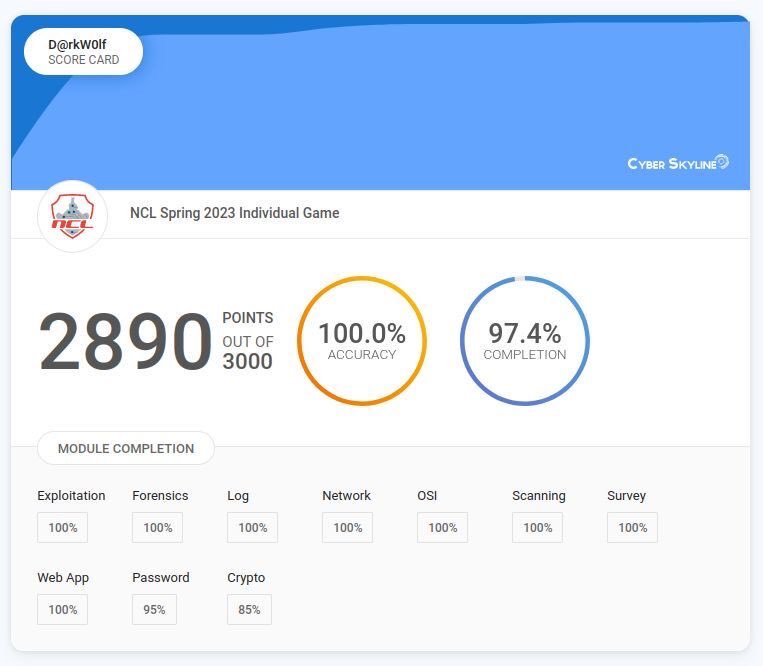Click the Web App module label
Image resolution: width=763 pixels, height=666 pixels.
(x=63, y=578)
